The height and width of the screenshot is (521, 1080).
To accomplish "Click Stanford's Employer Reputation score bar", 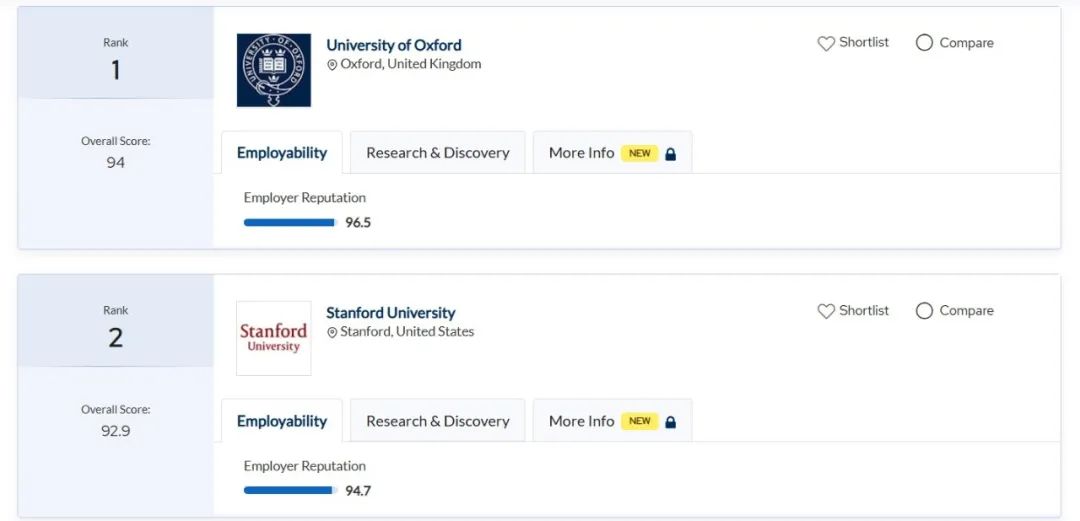I will [x=290, y=491].
